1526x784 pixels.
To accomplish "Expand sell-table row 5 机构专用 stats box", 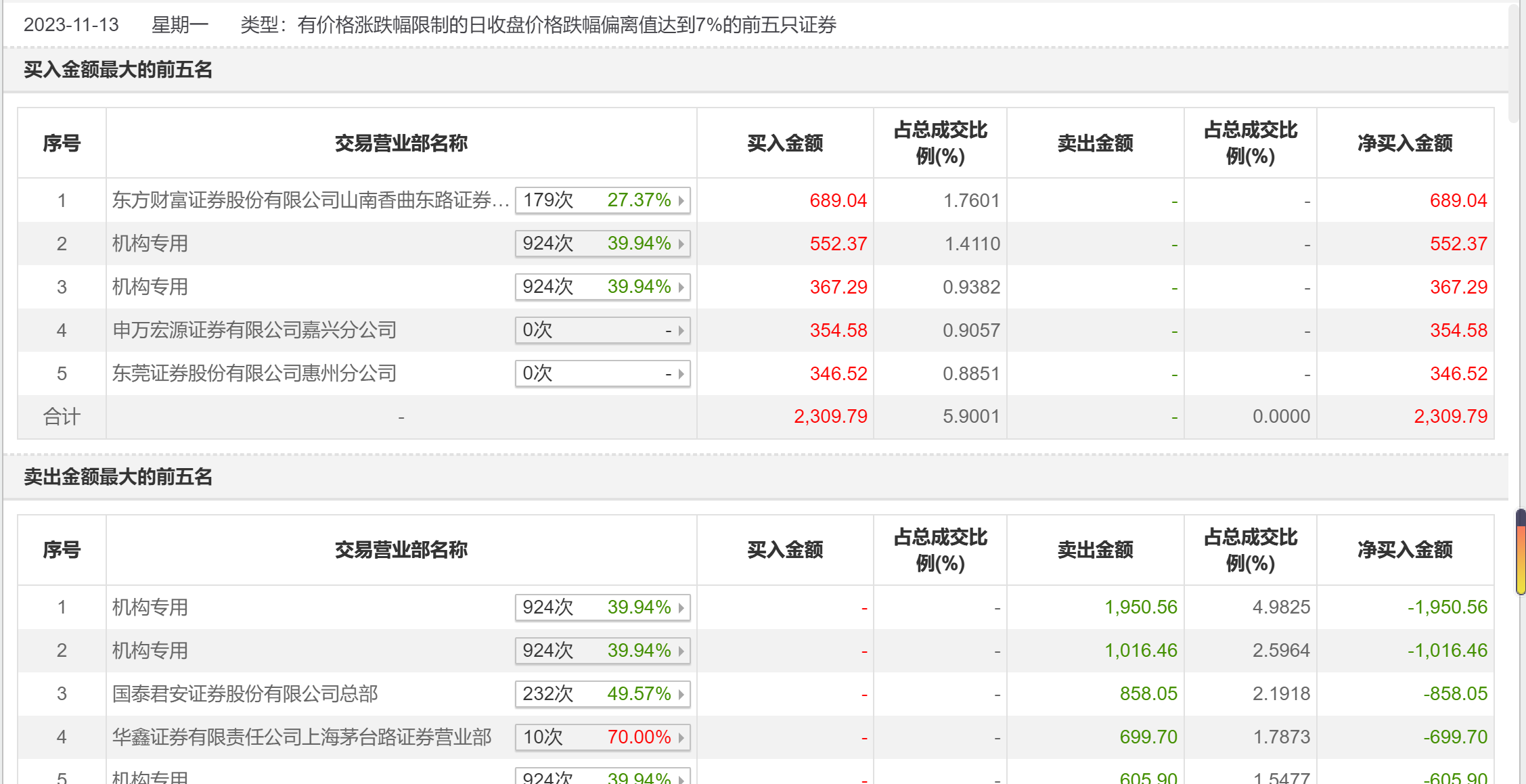I will pyautogui.click(x=602, y=777).
